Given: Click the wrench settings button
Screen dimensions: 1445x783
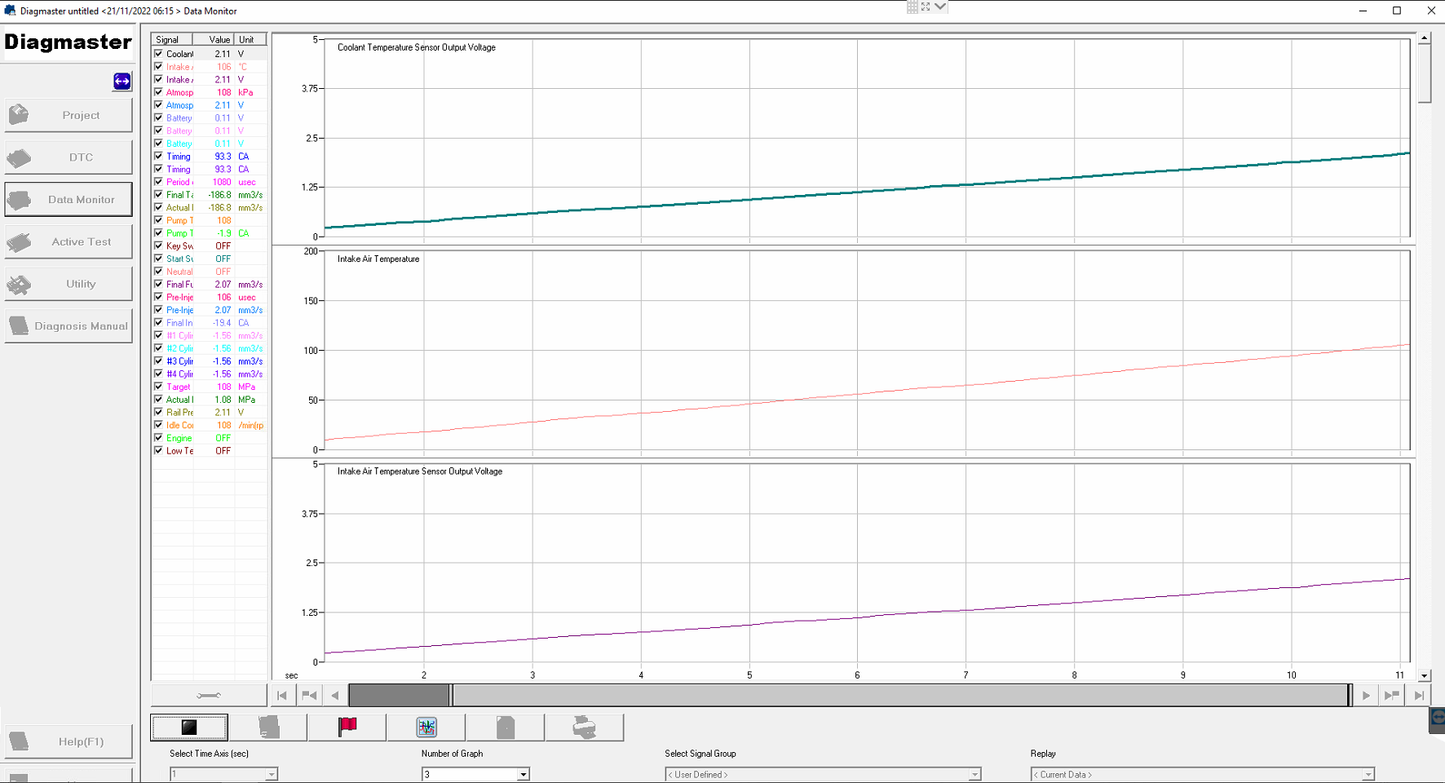Looking at the screenshot, I should click(x=210, y=695).
